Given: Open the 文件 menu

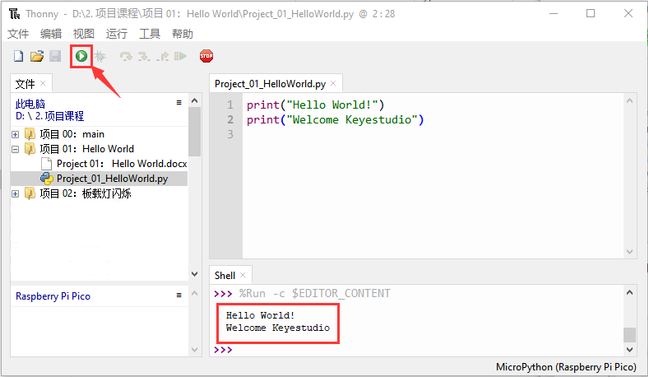Looking at the screenshot, I should [x=18, y=33].
